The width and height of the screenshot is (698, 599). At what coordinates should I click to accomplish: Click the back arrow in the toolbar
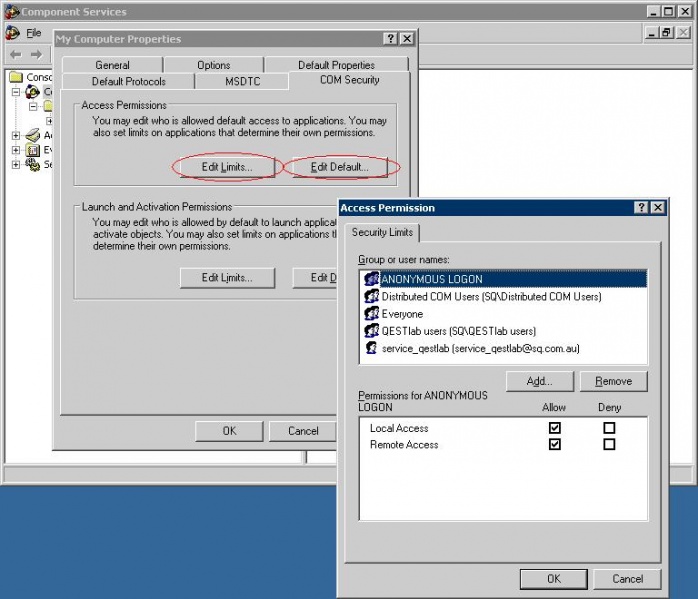coord(15,54)
